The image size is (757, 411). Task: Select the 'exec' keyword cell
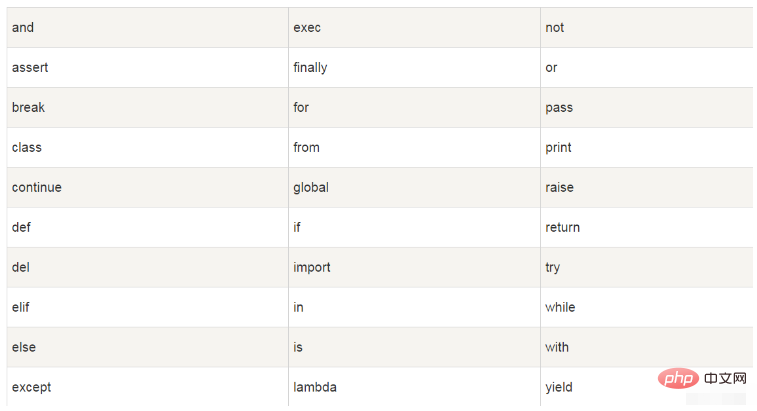point(414,28)
